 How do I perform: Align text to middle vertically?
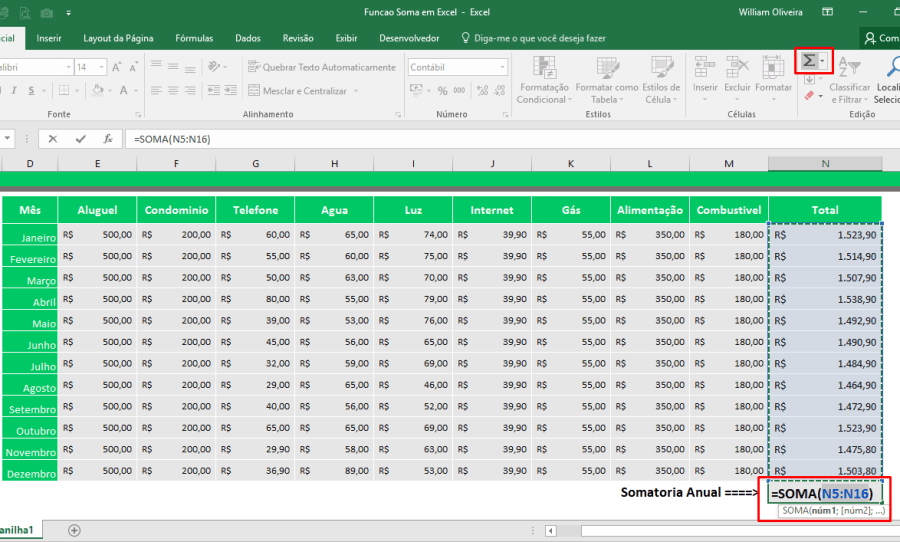pos(173,67)
